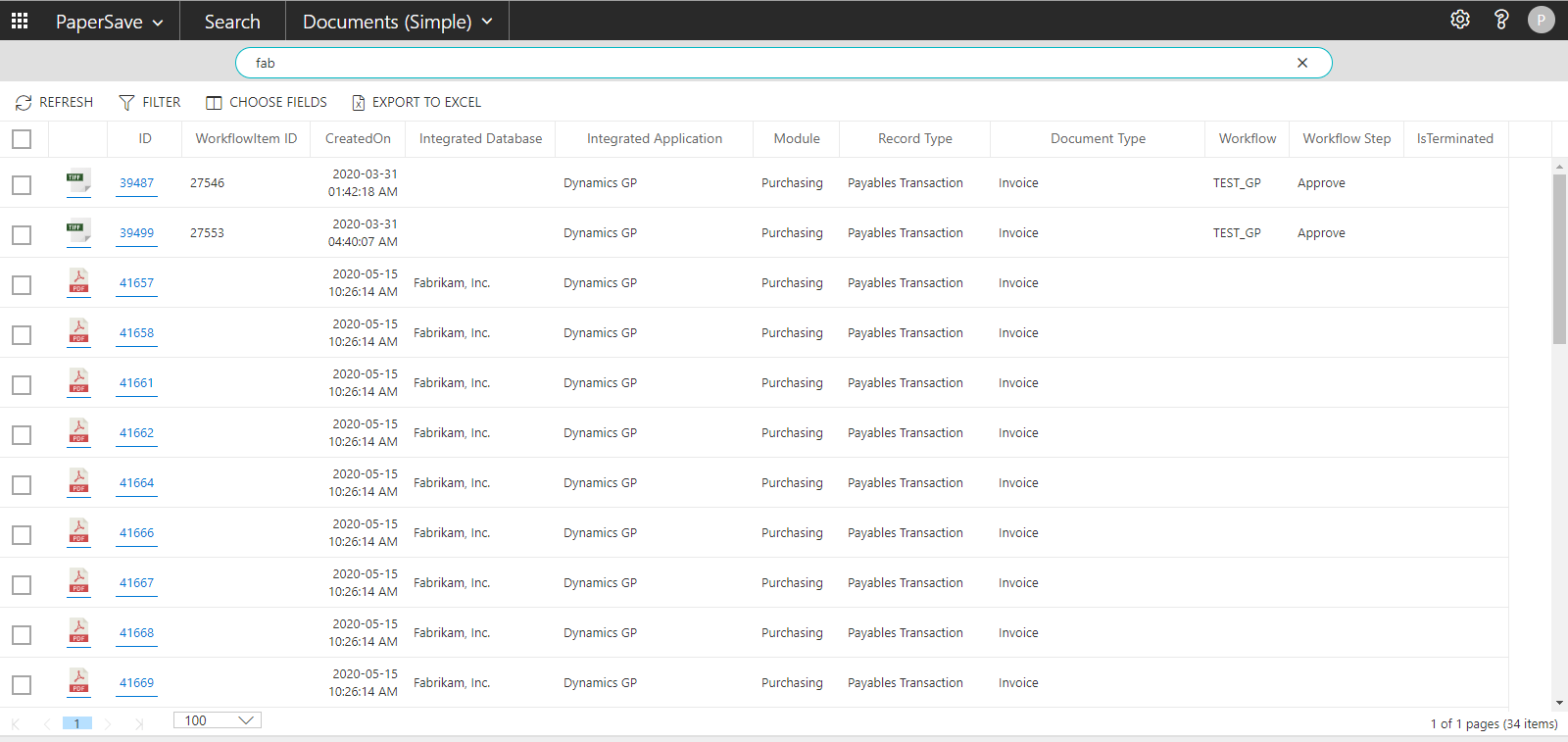Click Export to Excel
The width and height of the screenshot is (1568, 742).
416,102
